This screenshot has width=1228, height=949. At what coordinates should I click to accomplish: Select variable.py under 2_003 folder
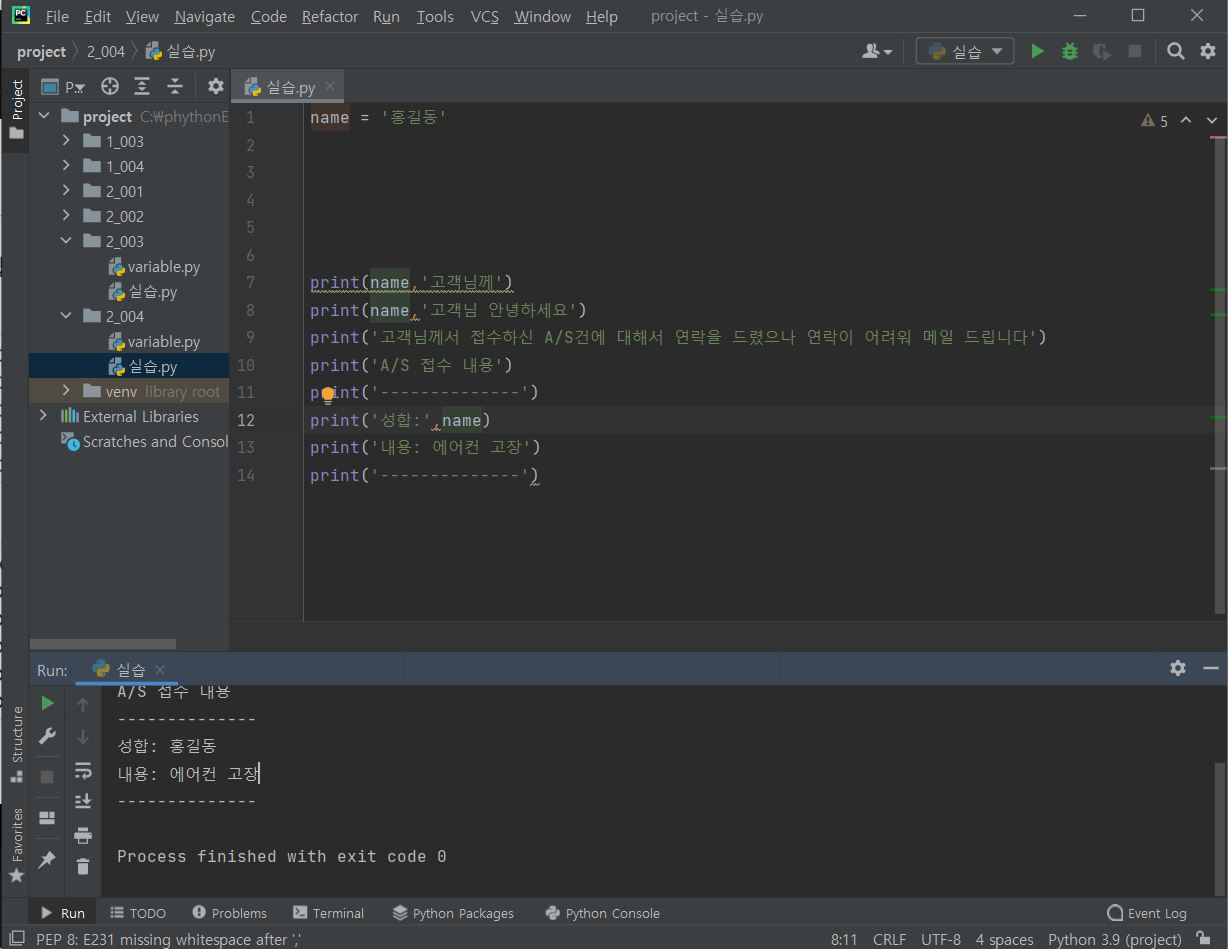[x=164, y=266]
